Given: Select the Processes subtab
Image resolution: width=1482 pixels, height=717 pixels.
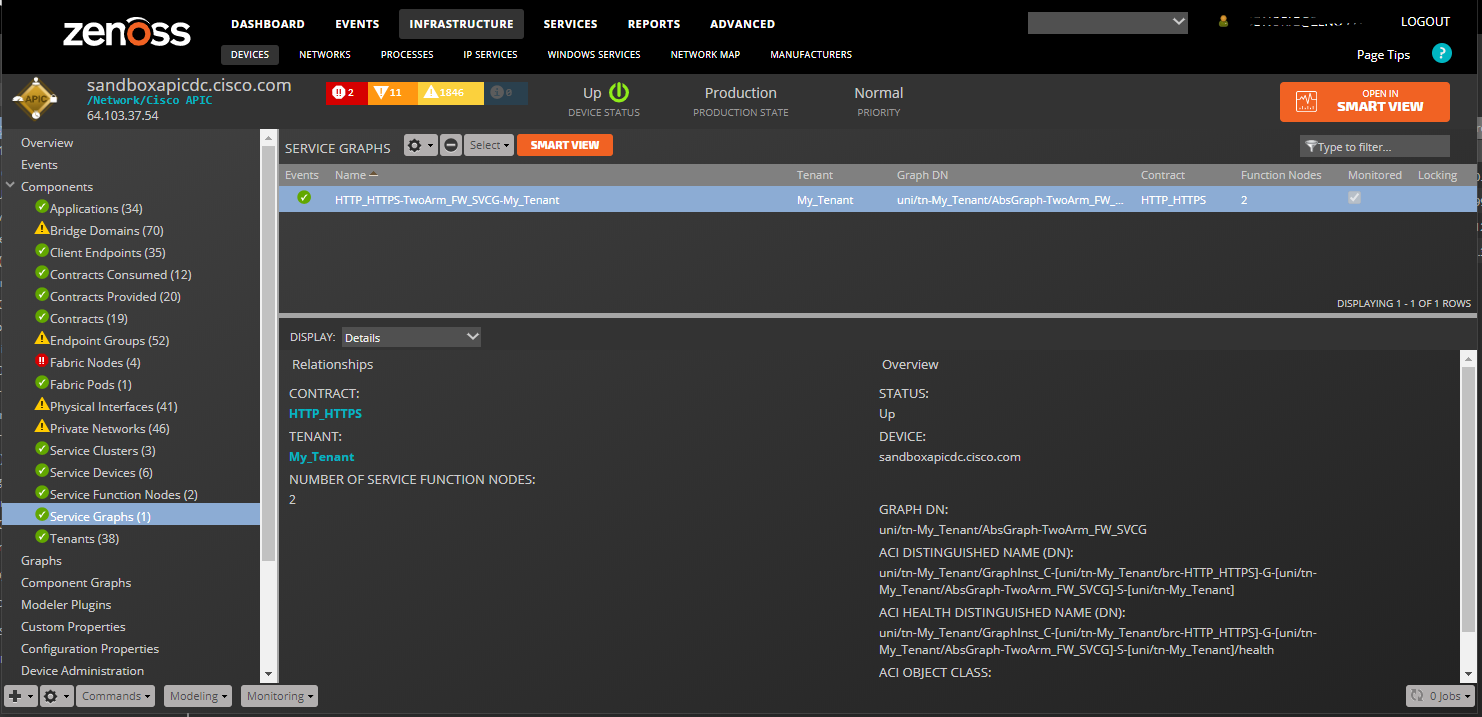Looking at the screenshot, I should tap(407, 55).
